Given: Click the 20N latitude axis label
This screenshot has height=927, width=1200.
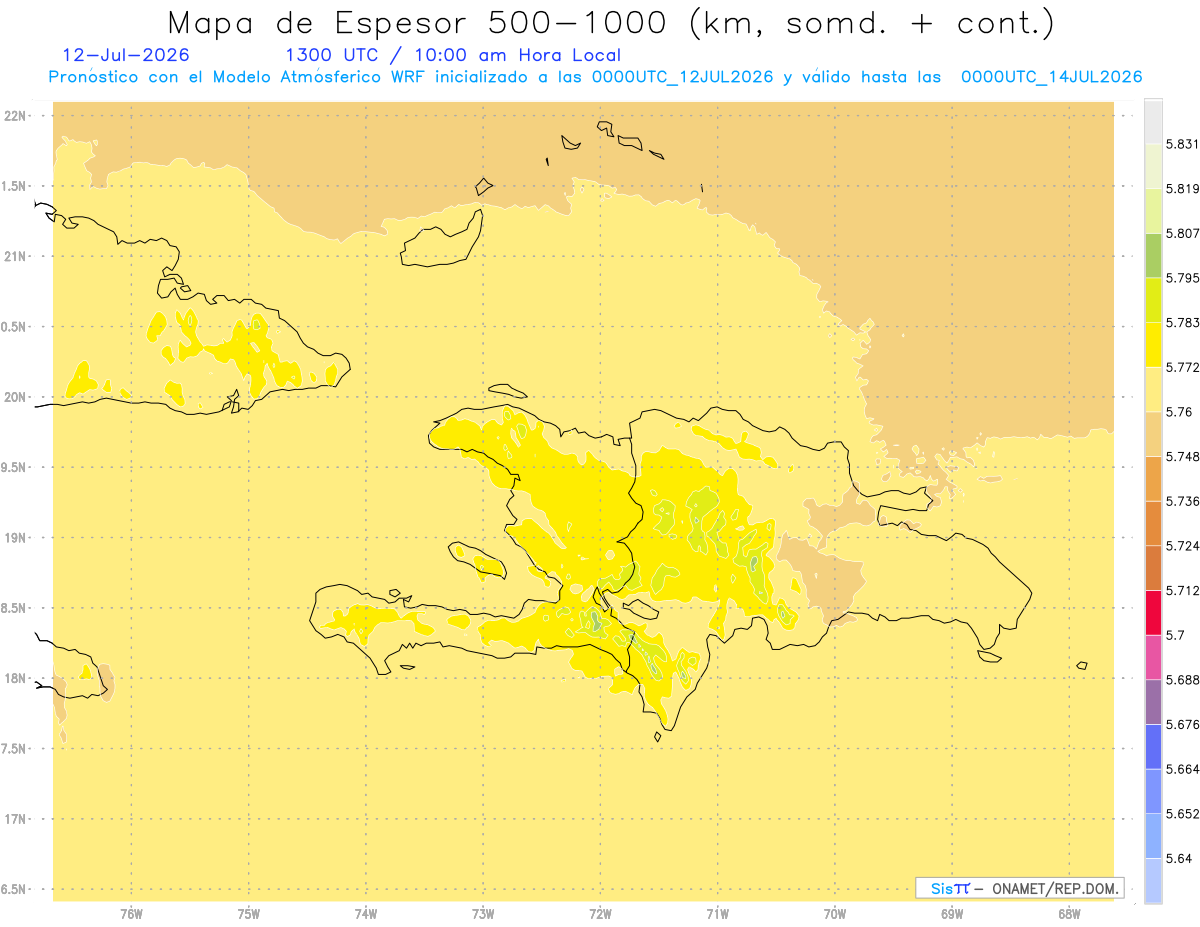Looking at the screenshot, I should 16,397.
